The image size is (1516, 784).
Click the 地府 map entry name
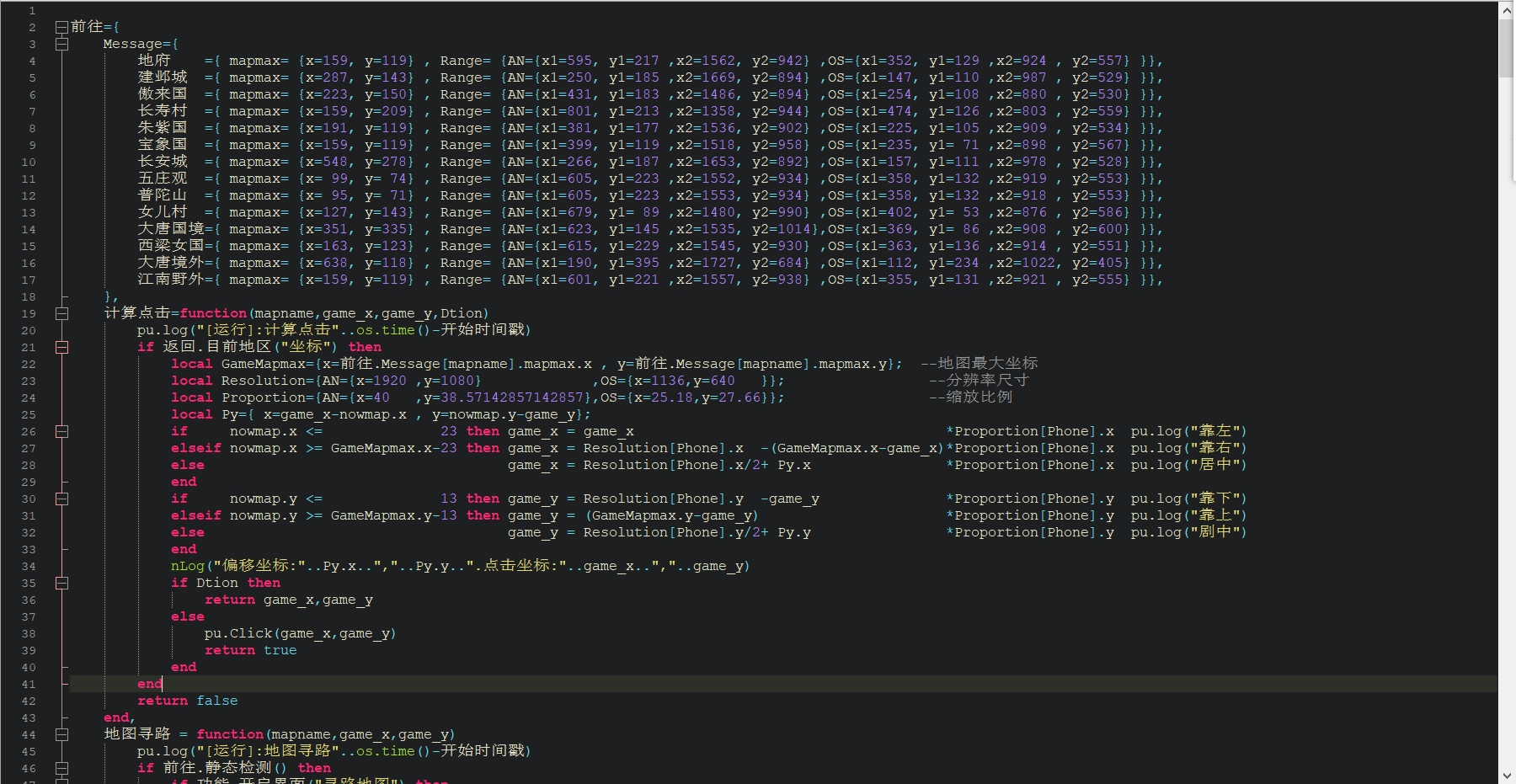pos(154,61)
